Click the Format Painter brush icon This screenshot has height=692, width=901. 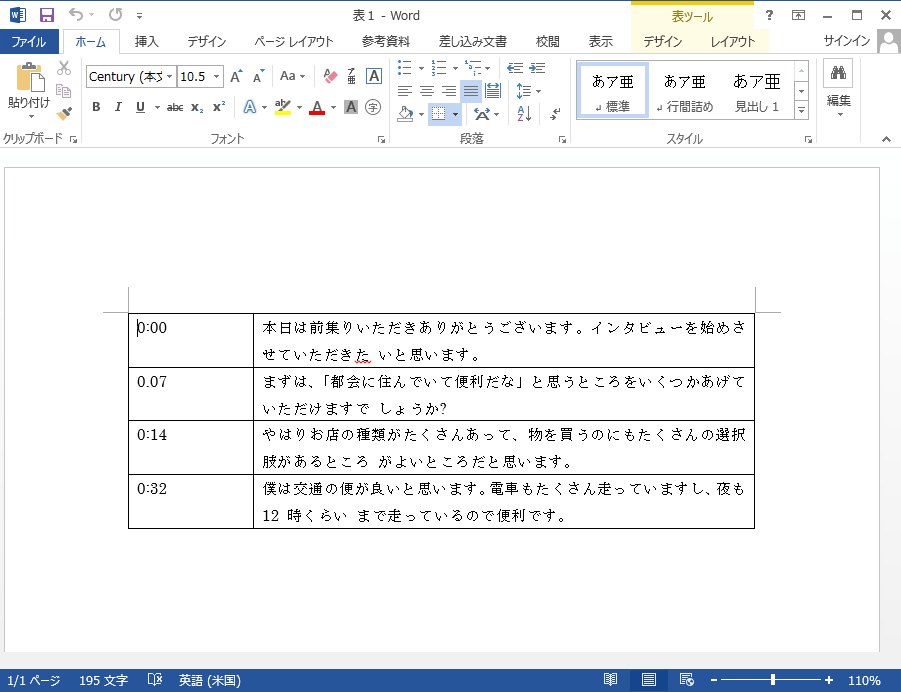pyautogui.click(x=64, y=114)
